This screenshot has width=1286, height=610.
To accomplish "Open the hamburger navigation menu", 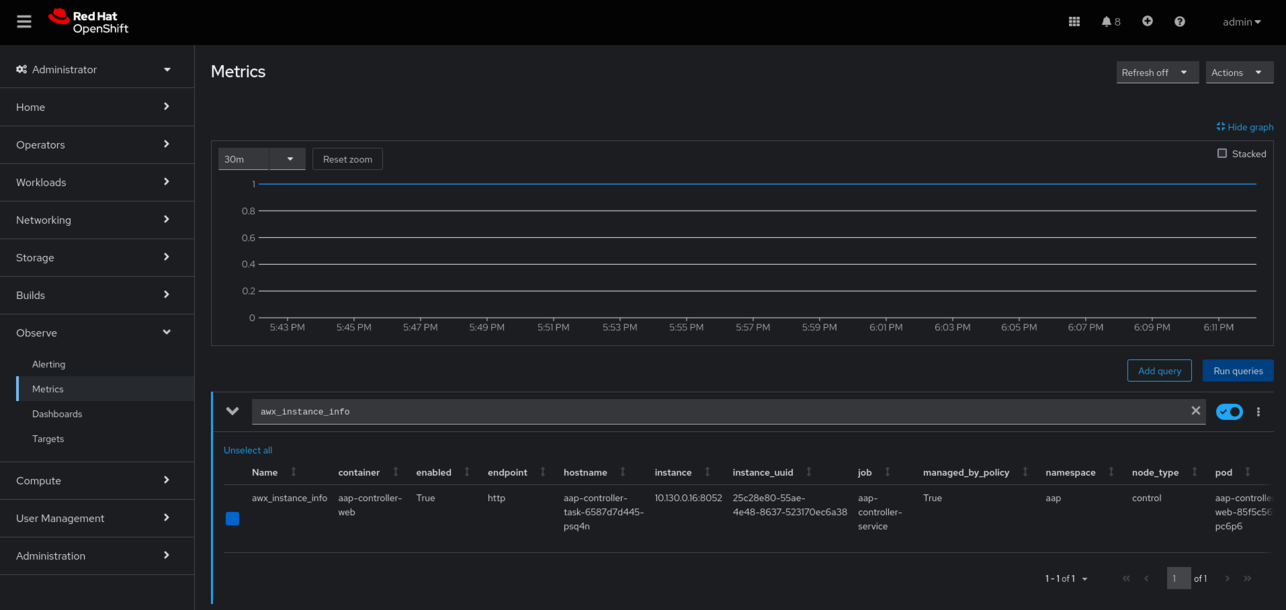I will (24, 21).
